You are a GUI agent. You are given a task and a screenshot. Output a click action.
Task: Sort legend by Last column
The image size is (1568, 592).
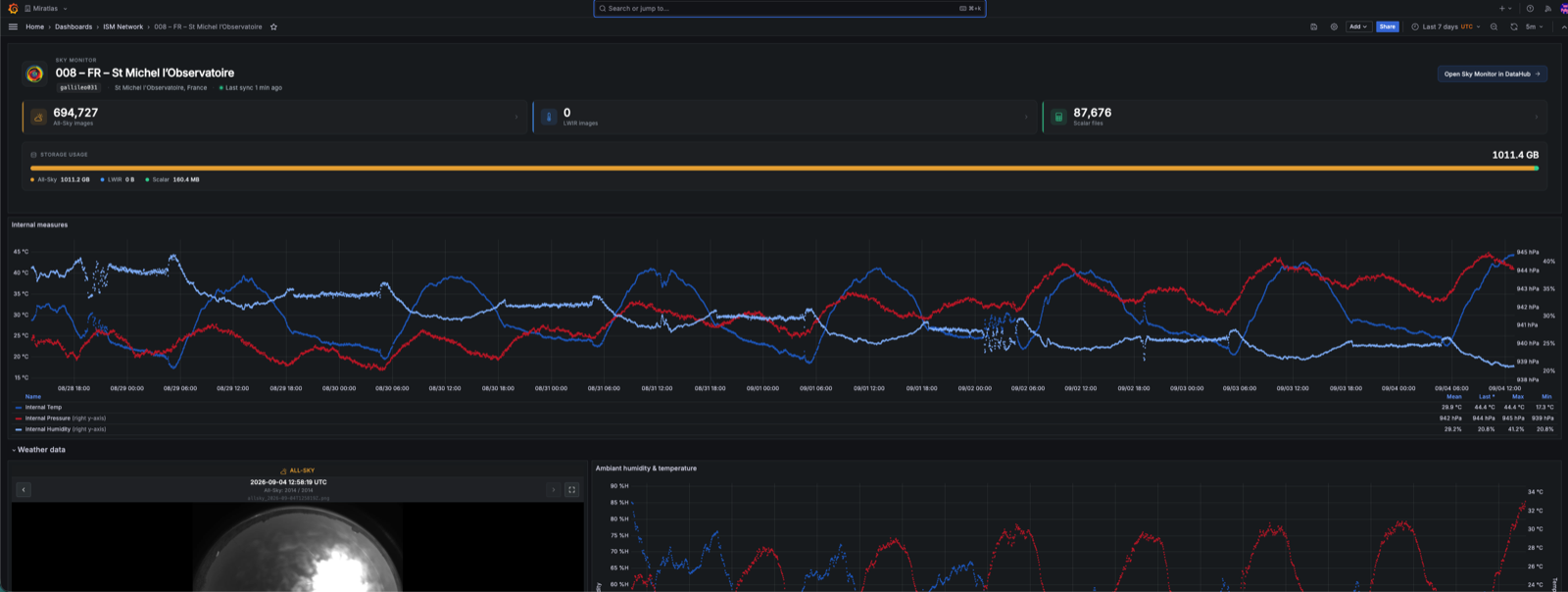pyautogui.click(x=1486, y=396)
